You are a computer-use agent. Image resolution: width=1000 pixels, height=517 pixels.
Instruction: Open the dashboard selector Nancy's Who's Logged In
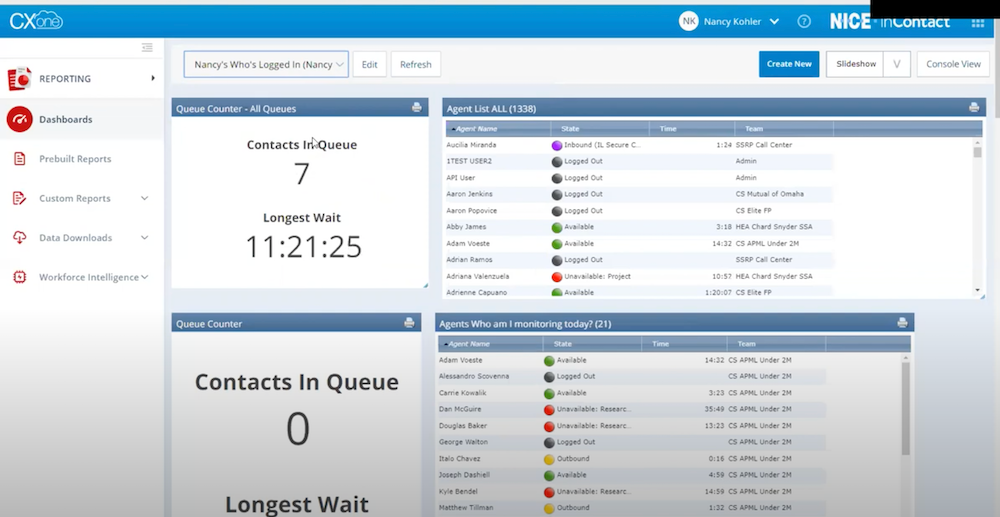266,64
